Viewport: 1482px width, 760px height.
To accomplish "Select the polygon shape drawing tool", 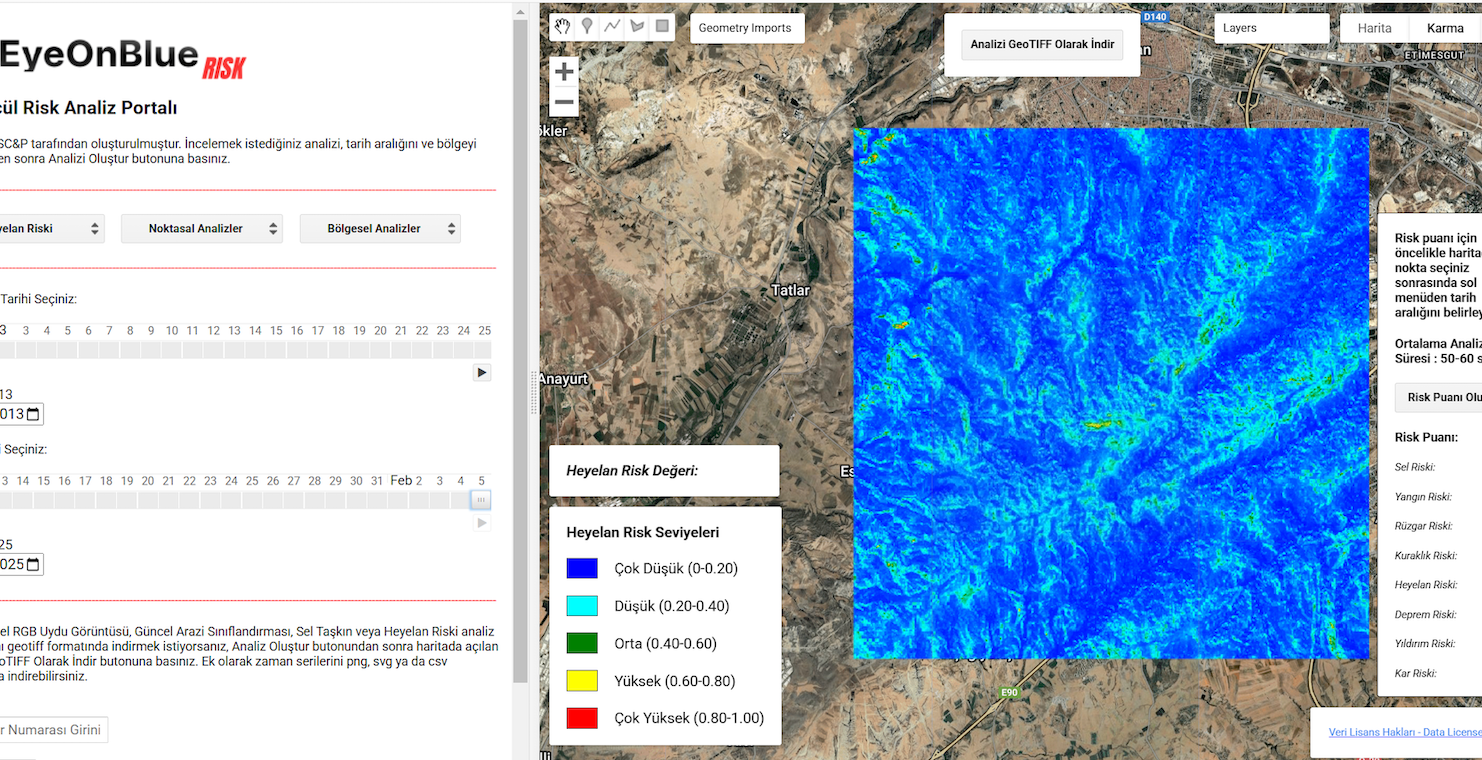I will [637, 27].
